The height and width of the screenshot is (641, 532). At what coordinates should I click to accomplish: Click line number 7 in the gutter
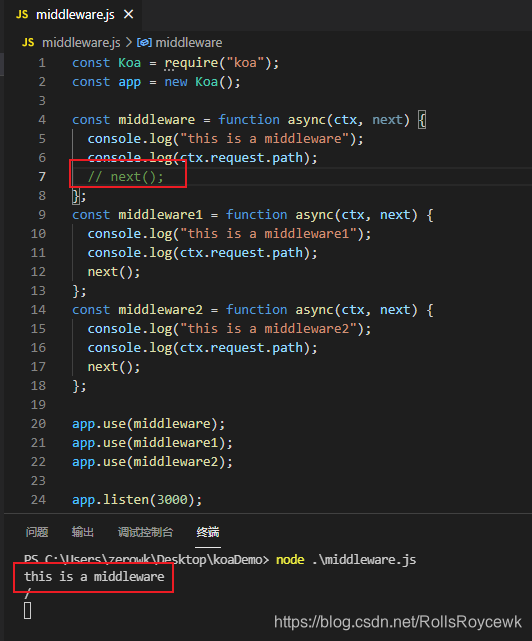[42, 177]
